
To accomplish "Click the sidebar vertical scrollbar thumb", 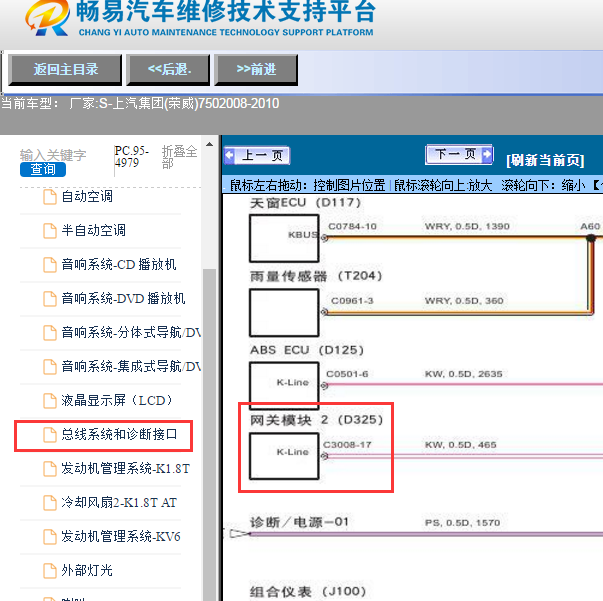I will point(209,435).
